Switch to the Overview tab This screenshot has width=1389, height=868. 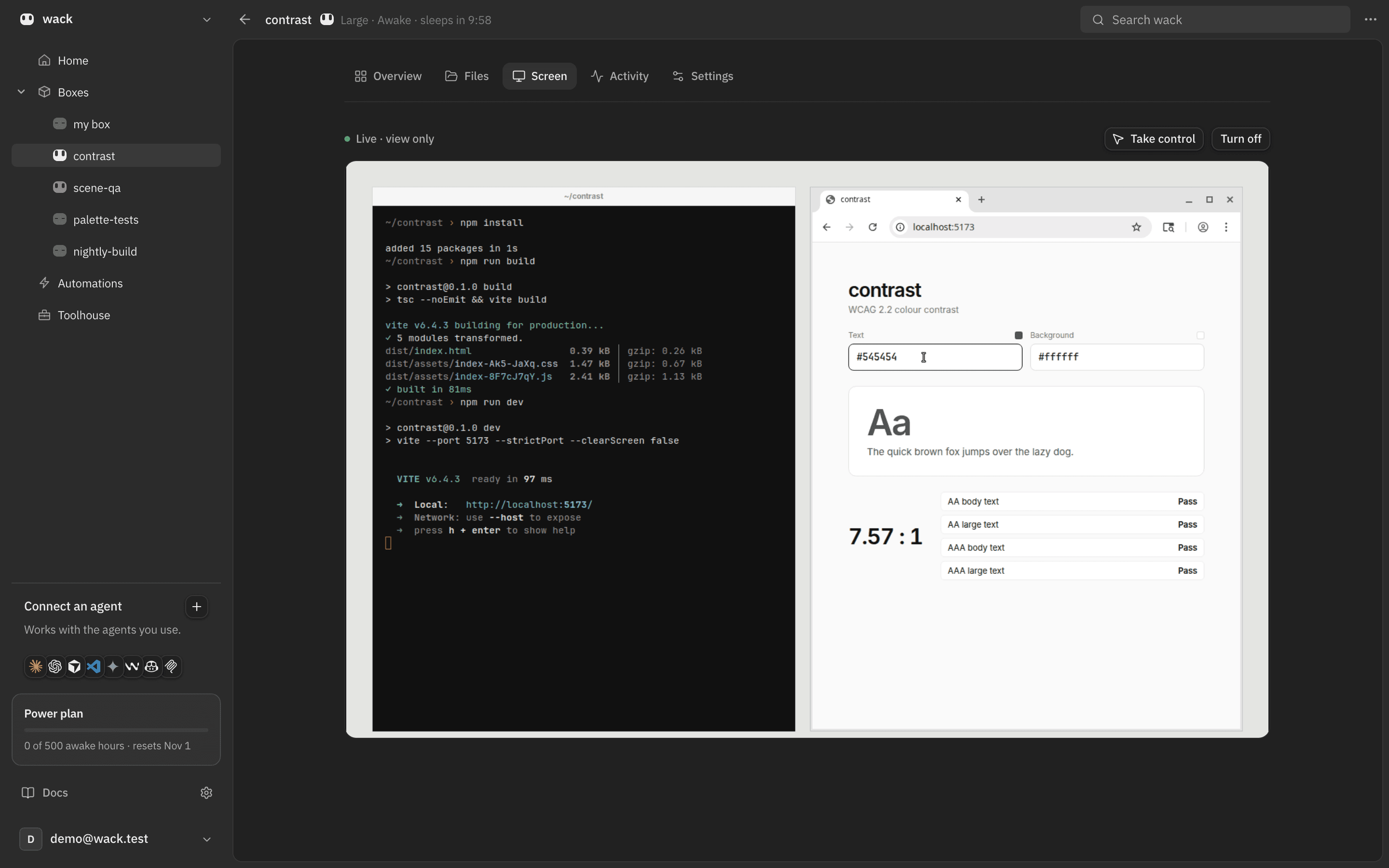coord(388,76)
